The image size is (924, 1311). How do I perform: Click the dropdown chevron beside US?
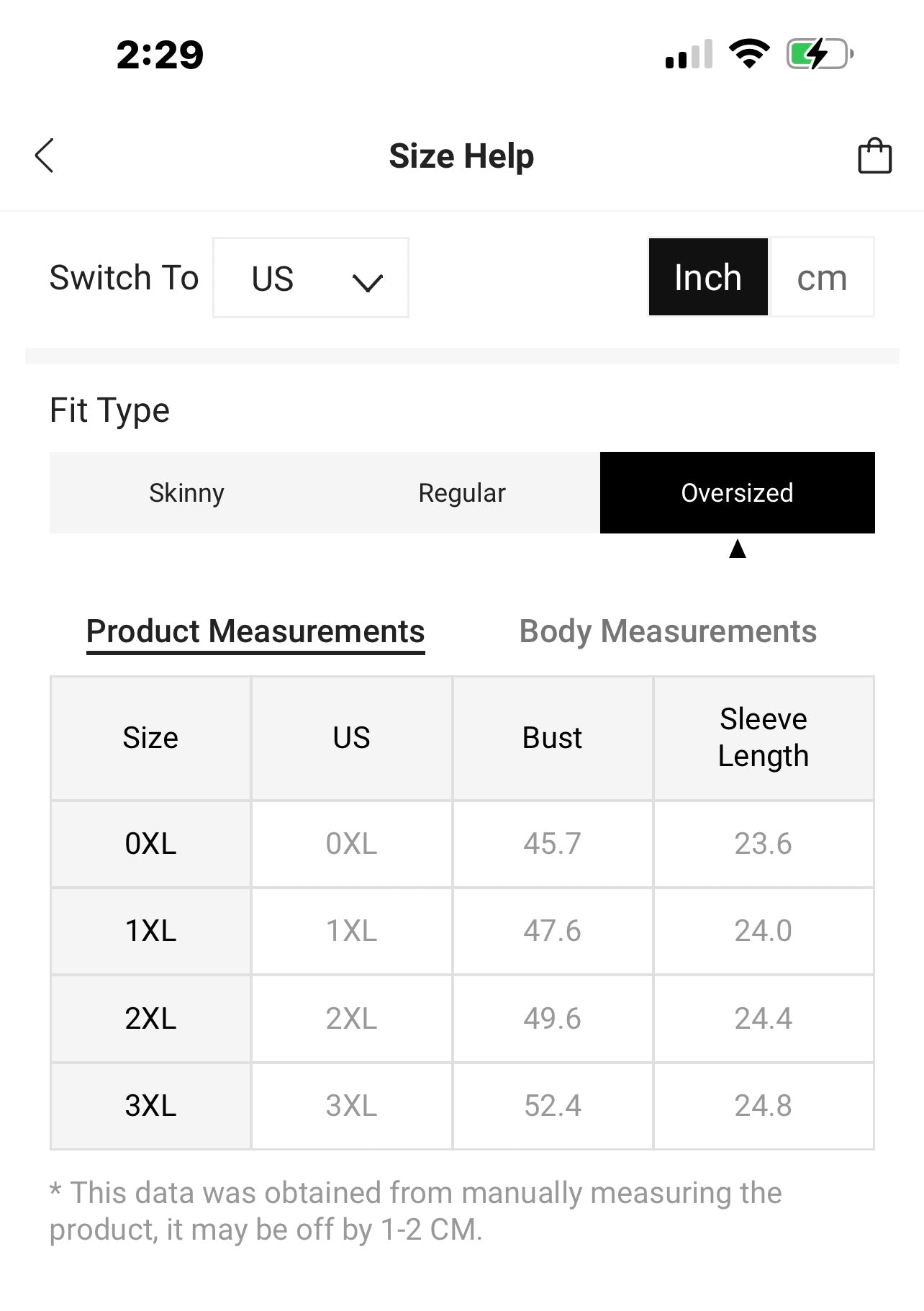pos(368,281)
